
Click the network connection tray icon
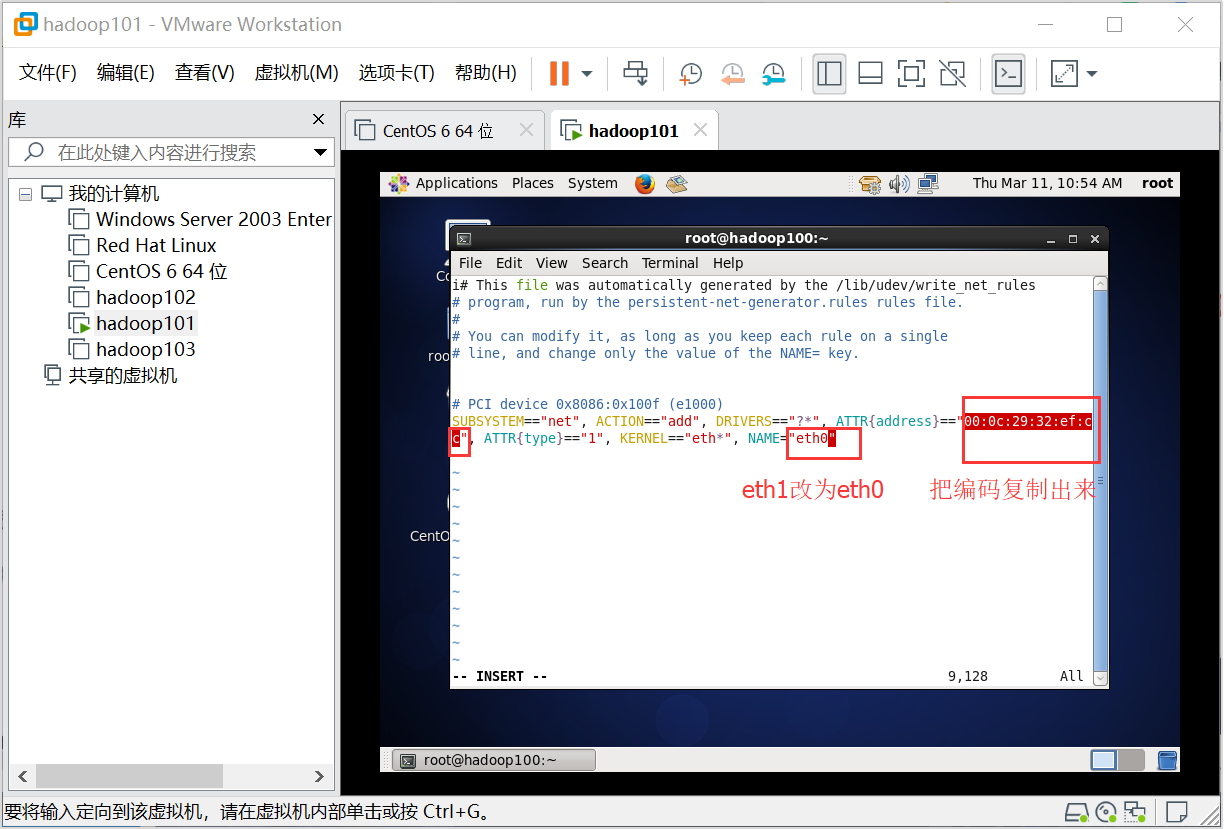click(x=928, y=184)
